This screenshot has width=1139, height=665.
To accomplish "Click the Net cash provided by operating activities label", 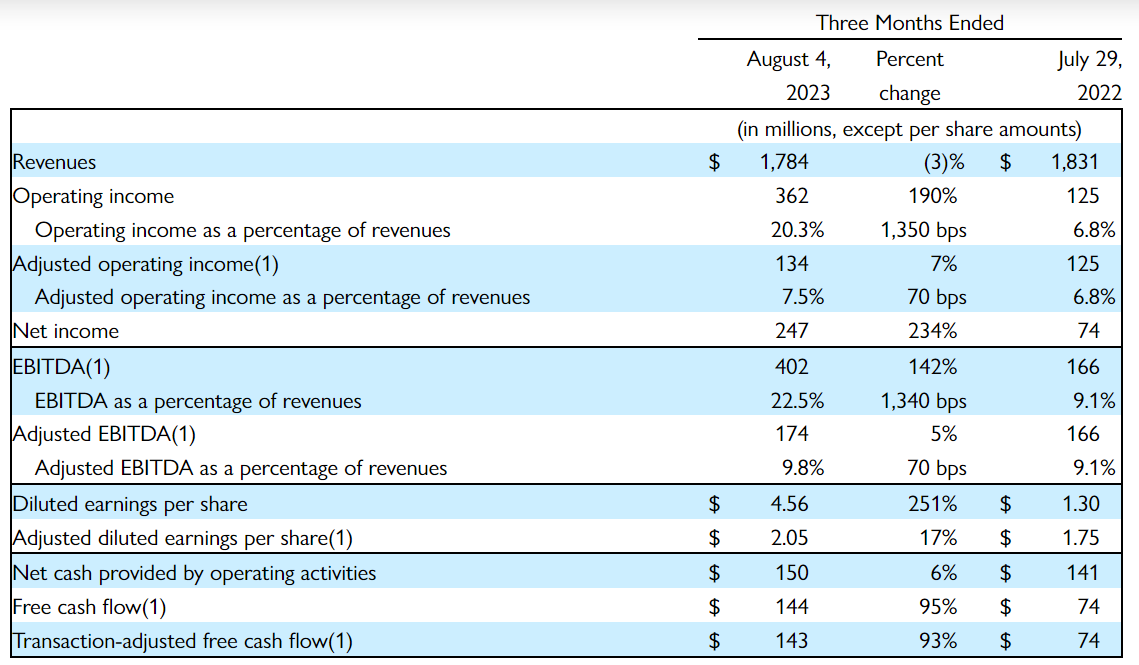I will [x=194, y=573].
